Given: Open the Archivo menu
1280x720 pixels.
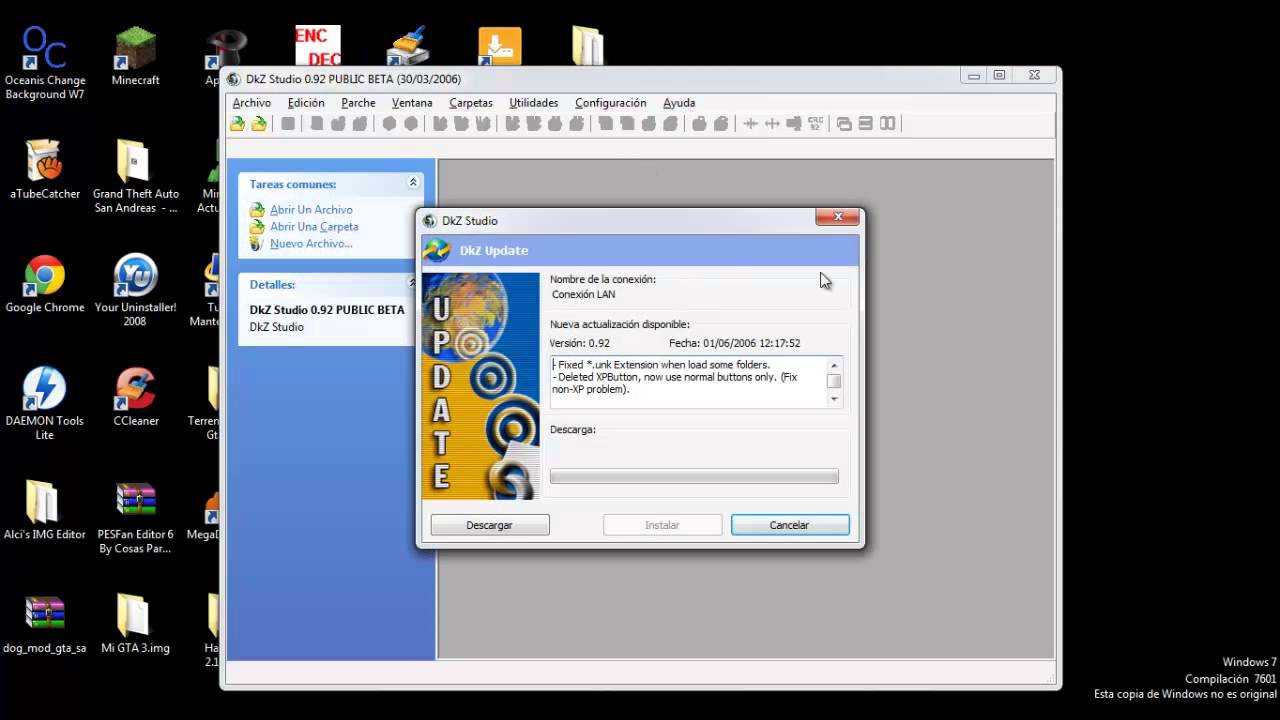Looking at the screenshot, I should 252,103.
